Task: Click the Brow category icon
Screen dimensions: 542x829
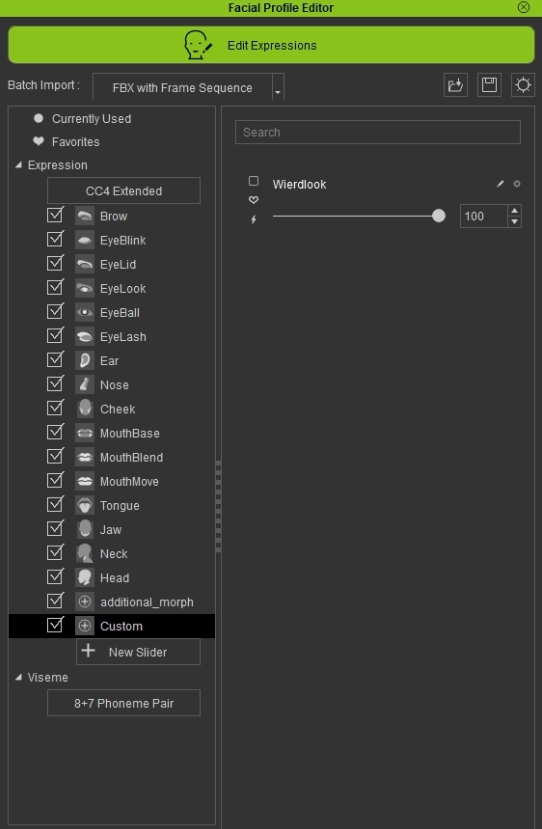Action: [85, 216]
